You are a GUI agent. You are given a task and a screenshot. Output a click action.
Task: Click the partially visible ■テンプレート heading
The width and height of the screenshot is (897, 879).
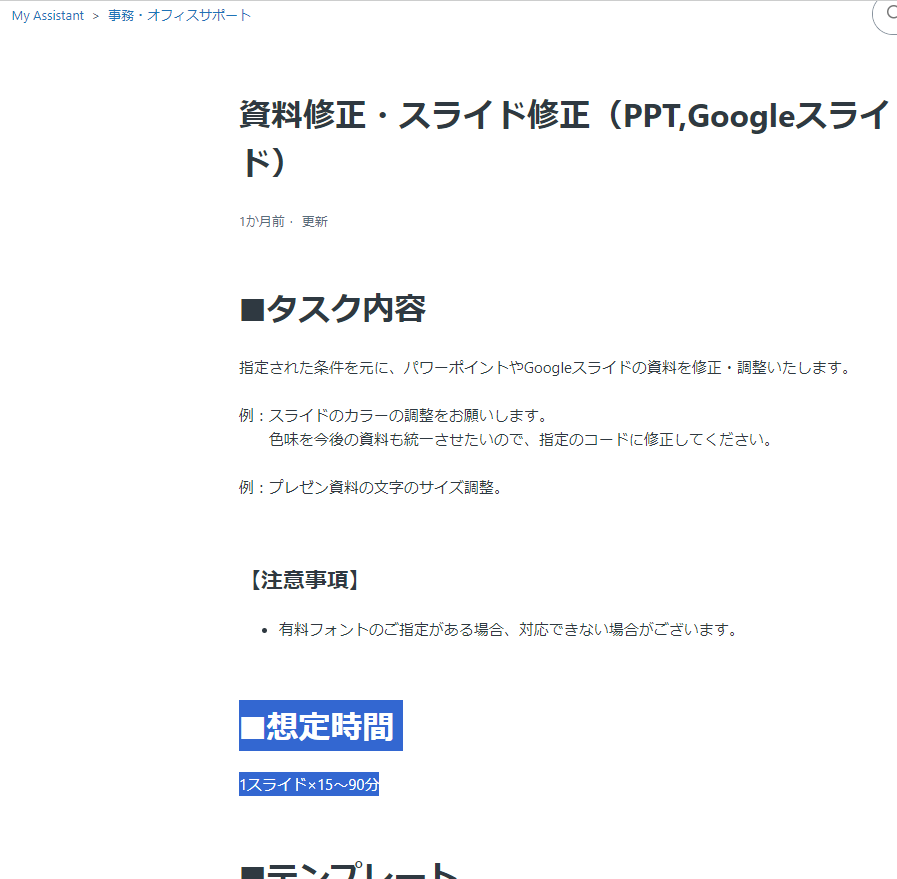click(350, 868)
